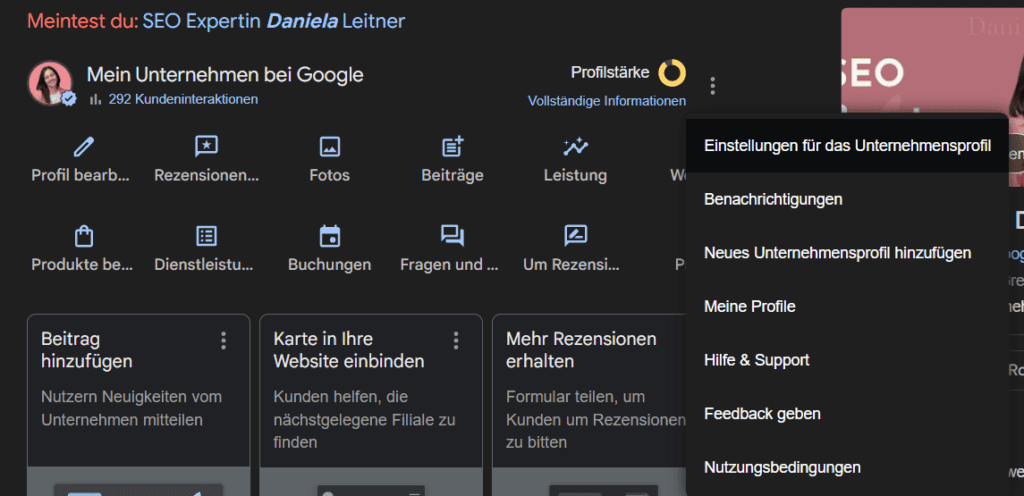
Task: Click the Mein Unternehmen bei Google heading
Action: 225,75
